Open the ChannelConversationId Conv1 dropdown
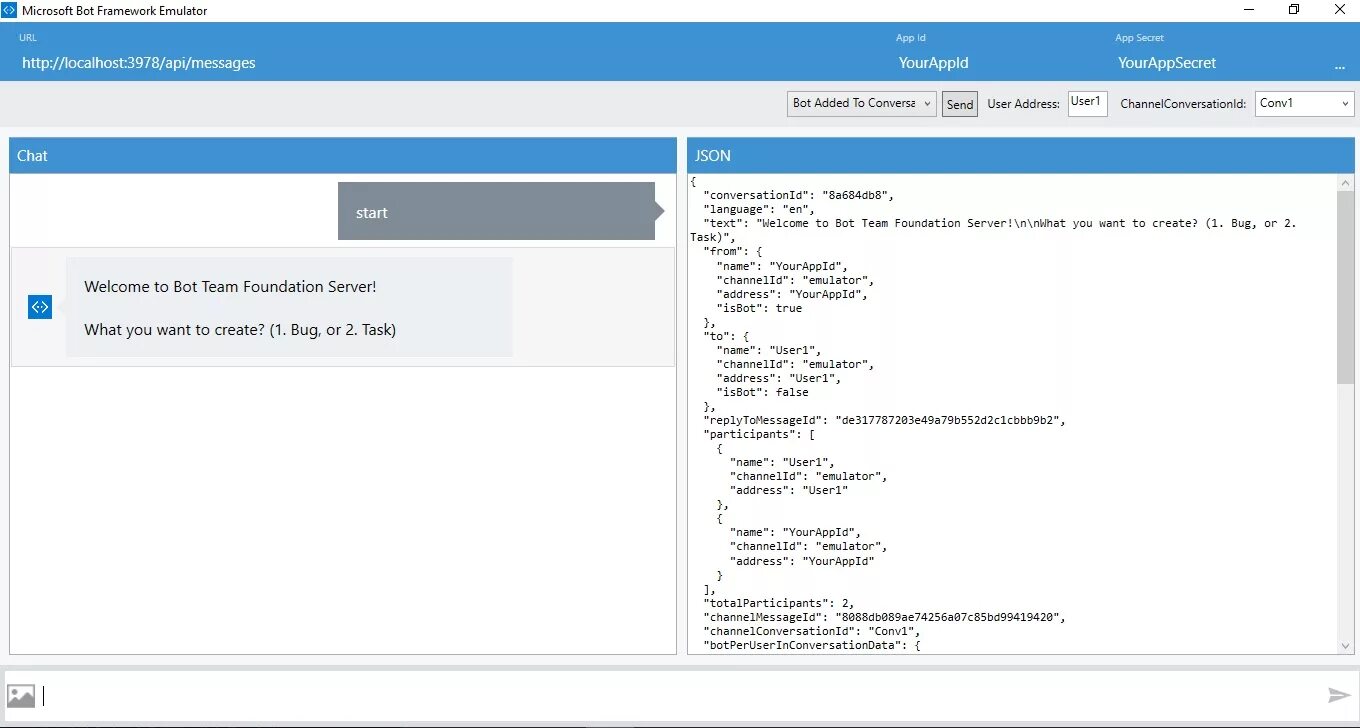The height and width of the screenshot is (728, 1360). click(x=1304, y=103)
